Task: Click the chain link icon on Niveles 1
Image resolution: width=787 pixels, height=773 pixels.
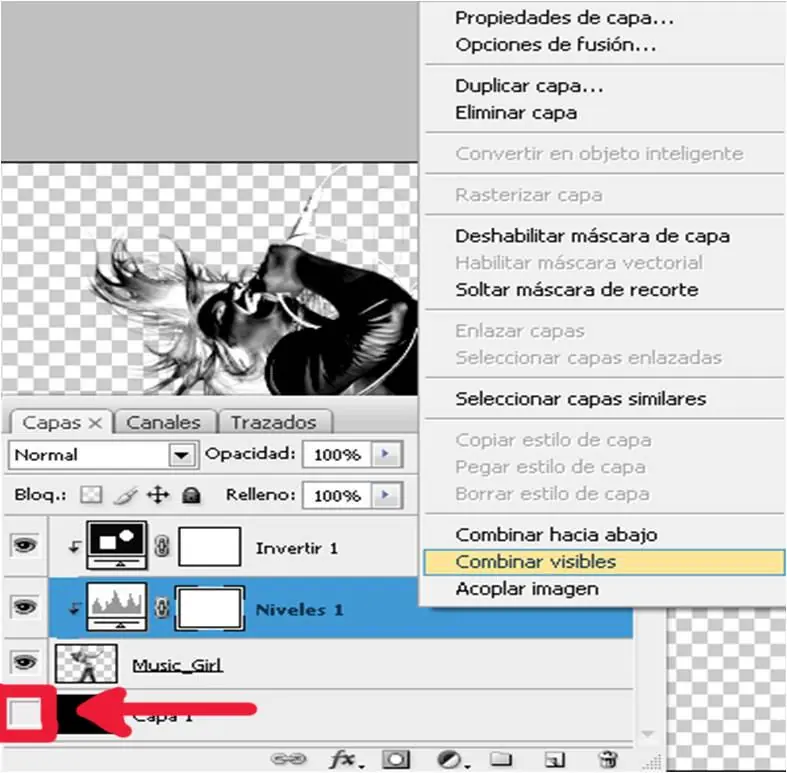Action: point(162,608)
